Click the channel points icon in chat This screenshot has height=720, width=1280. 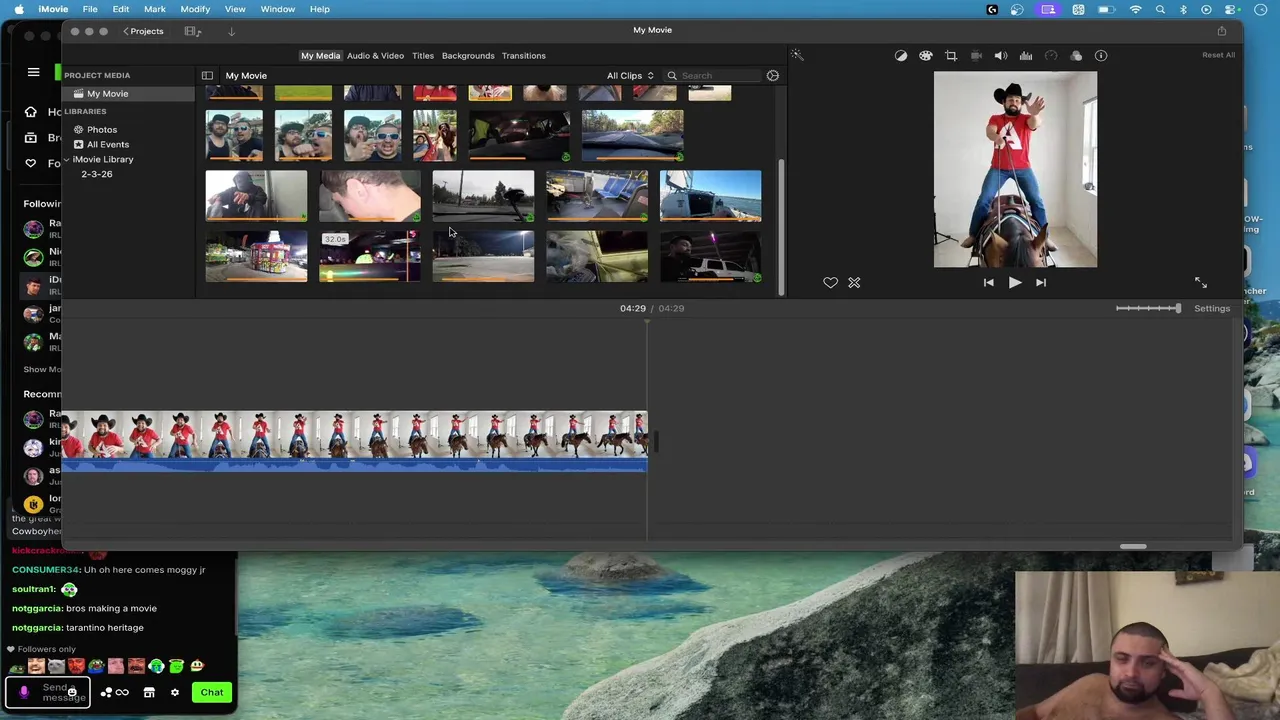(x=107, y=692)
